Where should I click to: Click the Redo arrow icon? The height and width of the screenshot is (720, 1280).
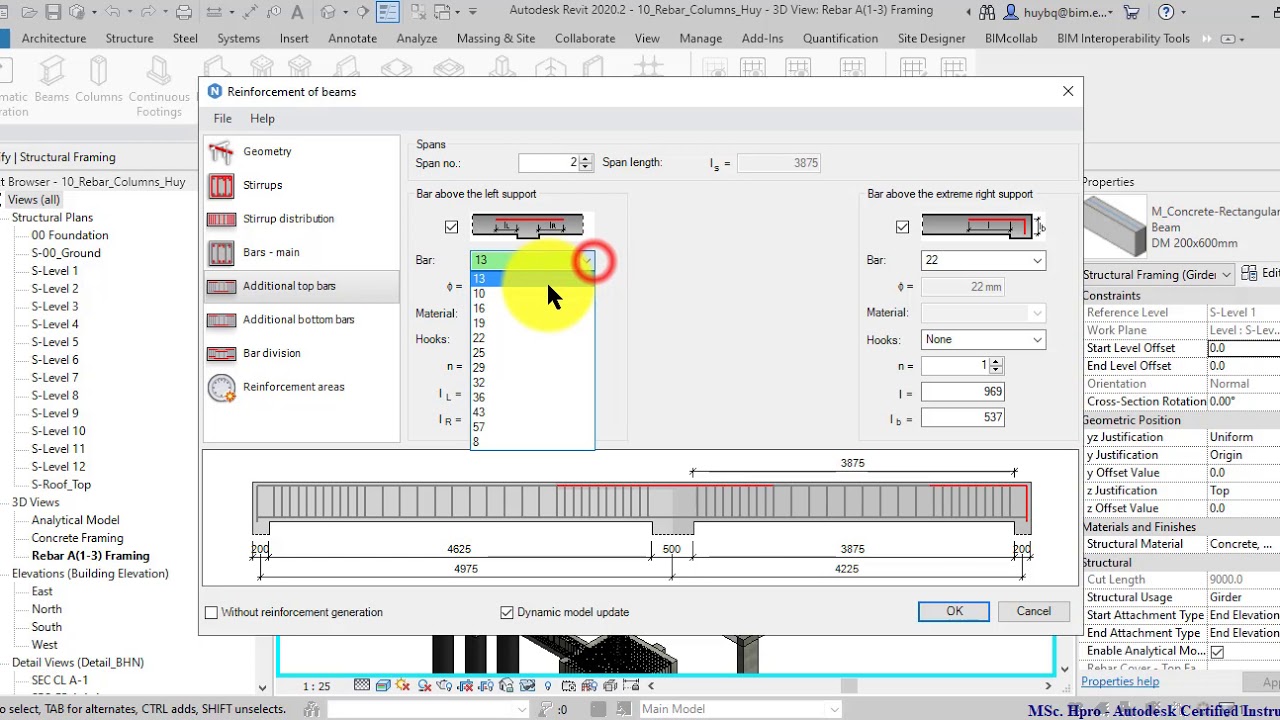click(x=149, y=12)
